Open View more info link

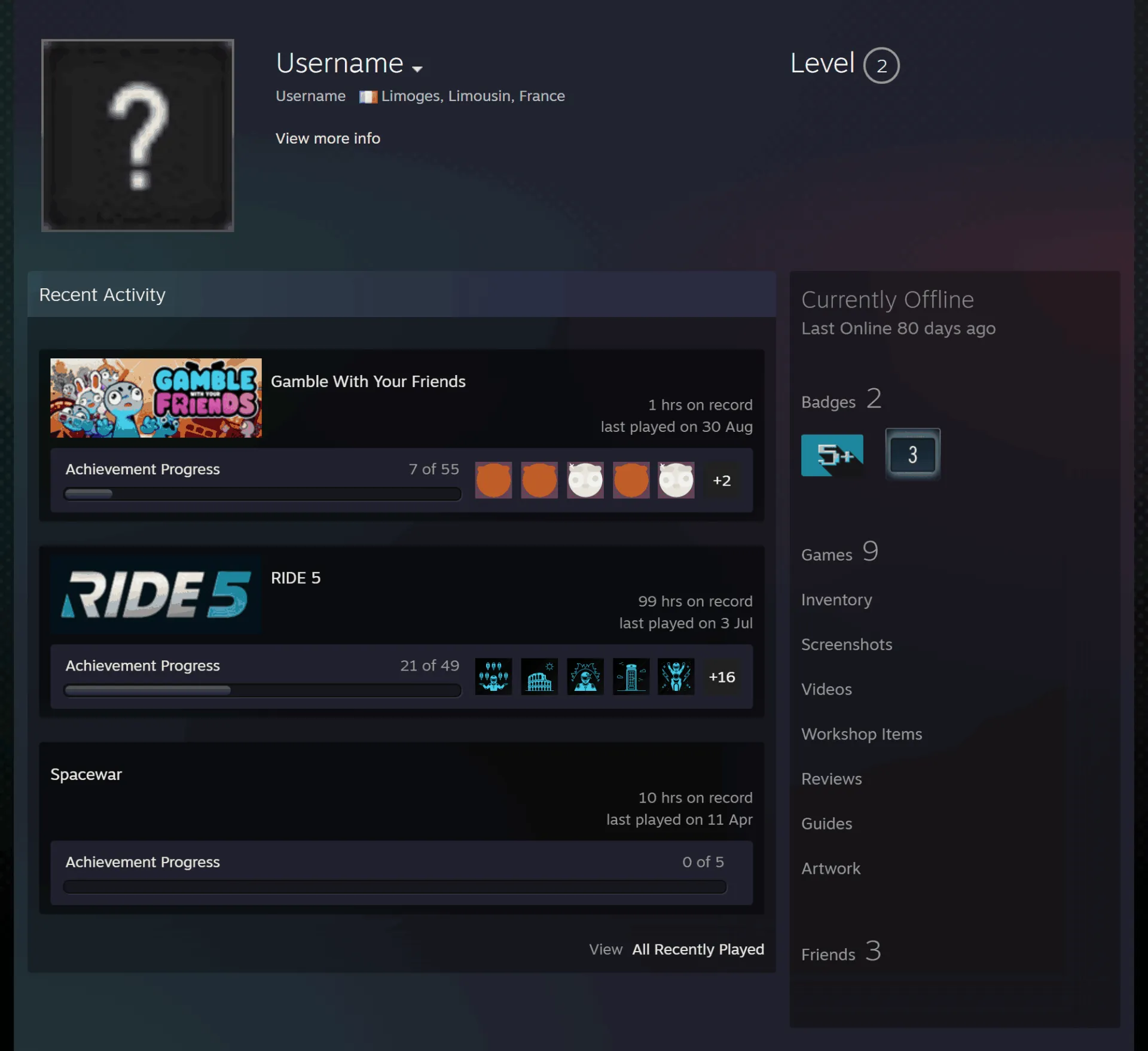click(x=328, y=138)
